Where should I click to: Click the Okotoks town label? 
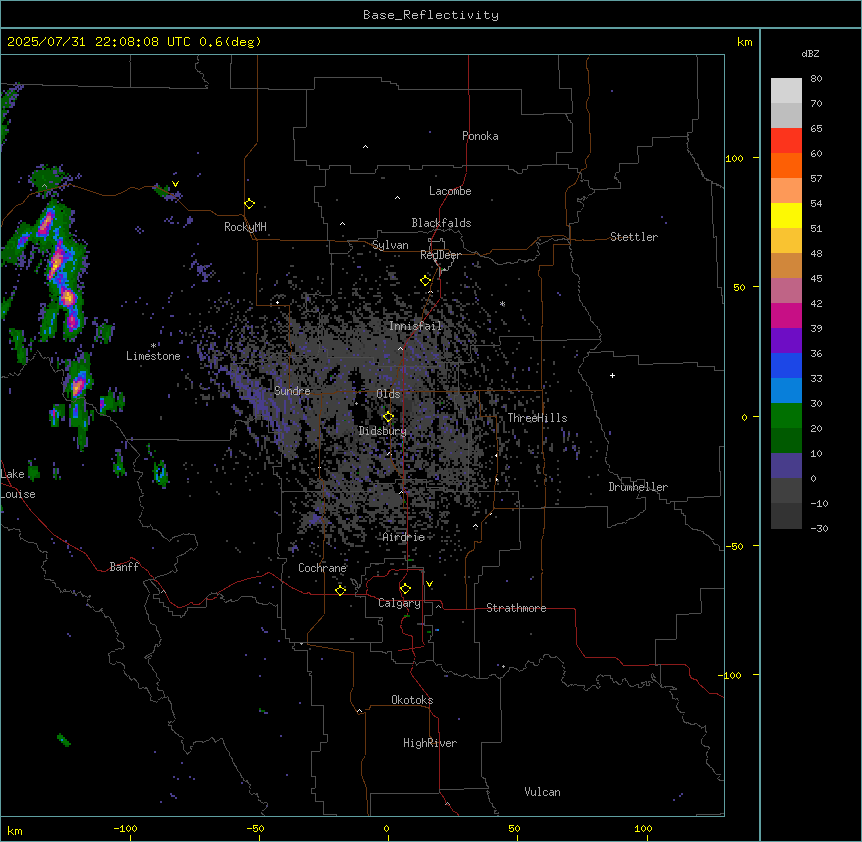412,700
